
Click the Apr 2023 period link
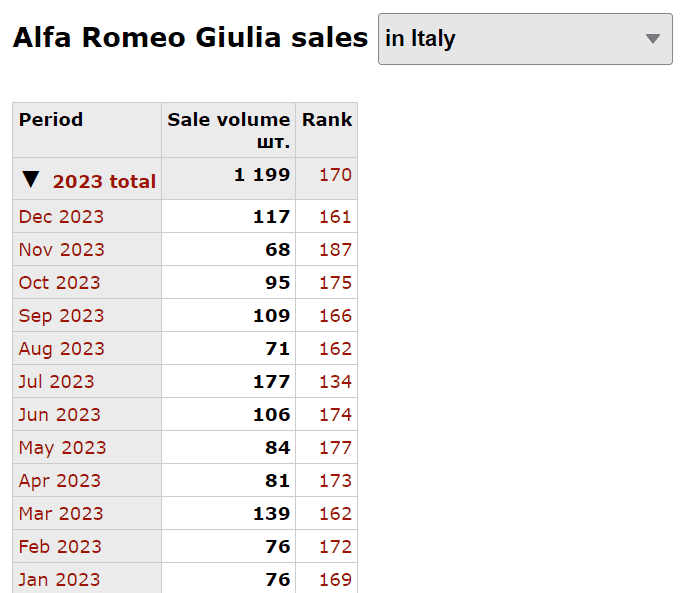60,481
